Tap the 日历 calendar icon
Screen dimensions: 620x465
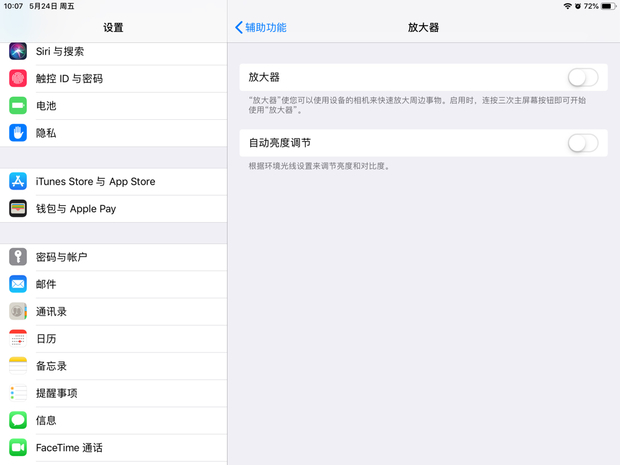pyautogui.click(x=18, y=338)
